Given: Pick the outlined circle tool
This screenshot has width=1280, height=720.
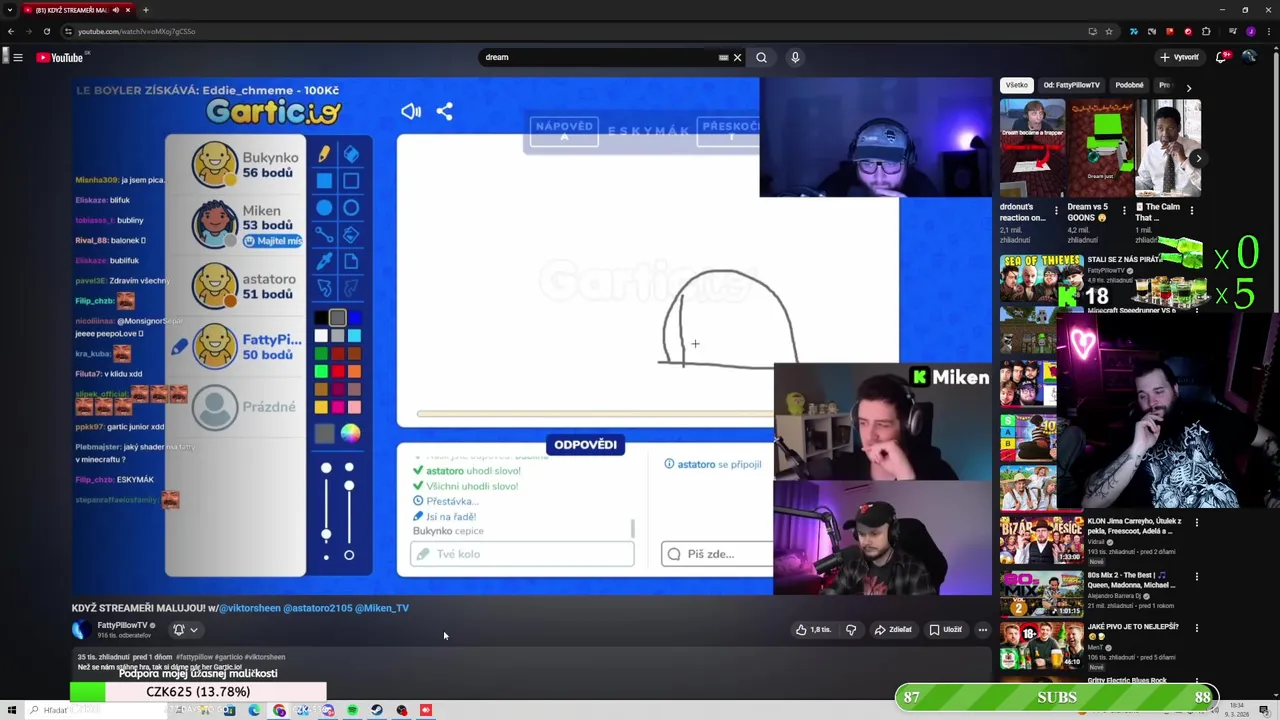Looking at the screenshot, I should (x=351, y=208).
